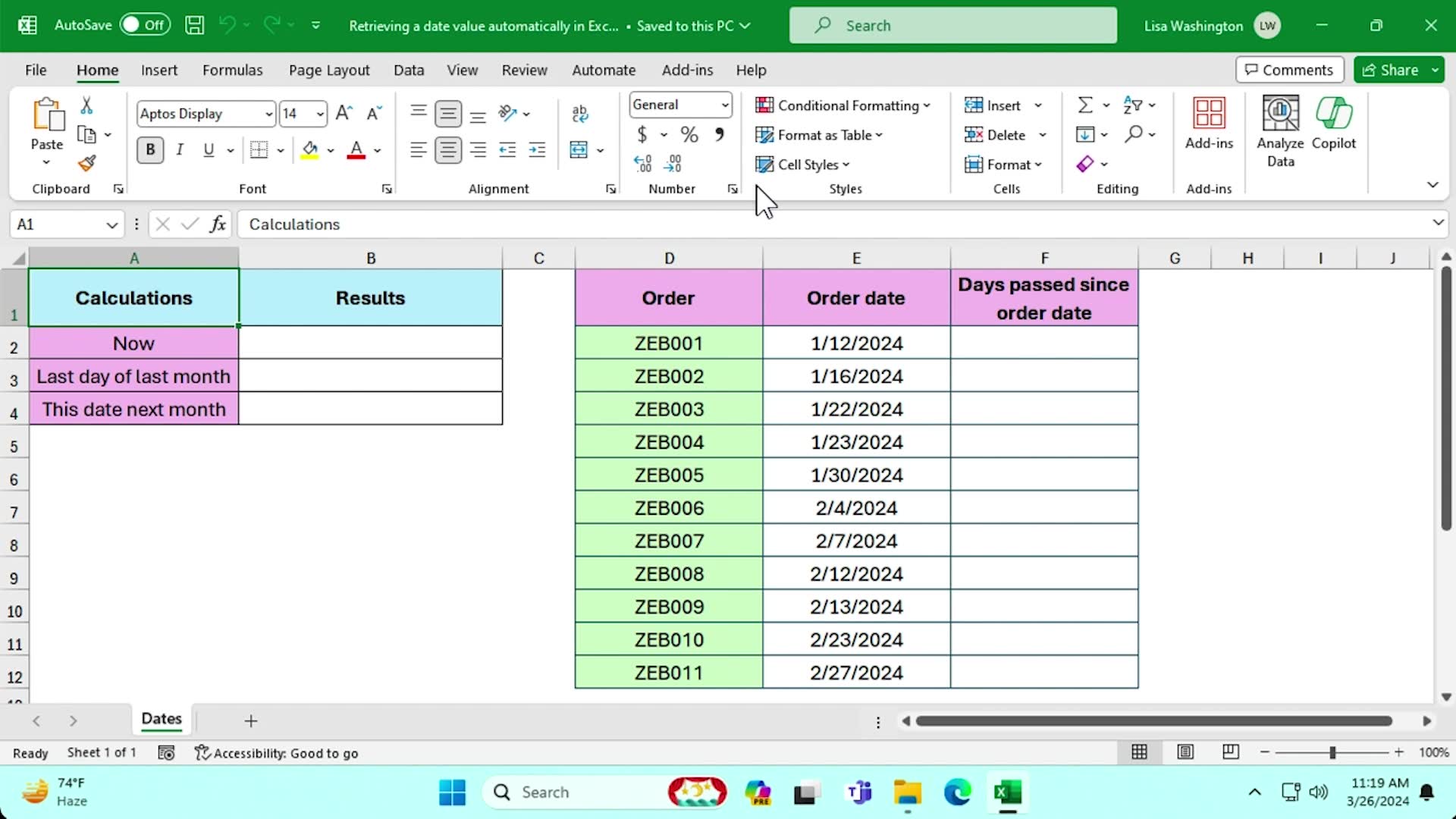
Task: Expand the General number format dropdown
Action: tap(725, 105)
